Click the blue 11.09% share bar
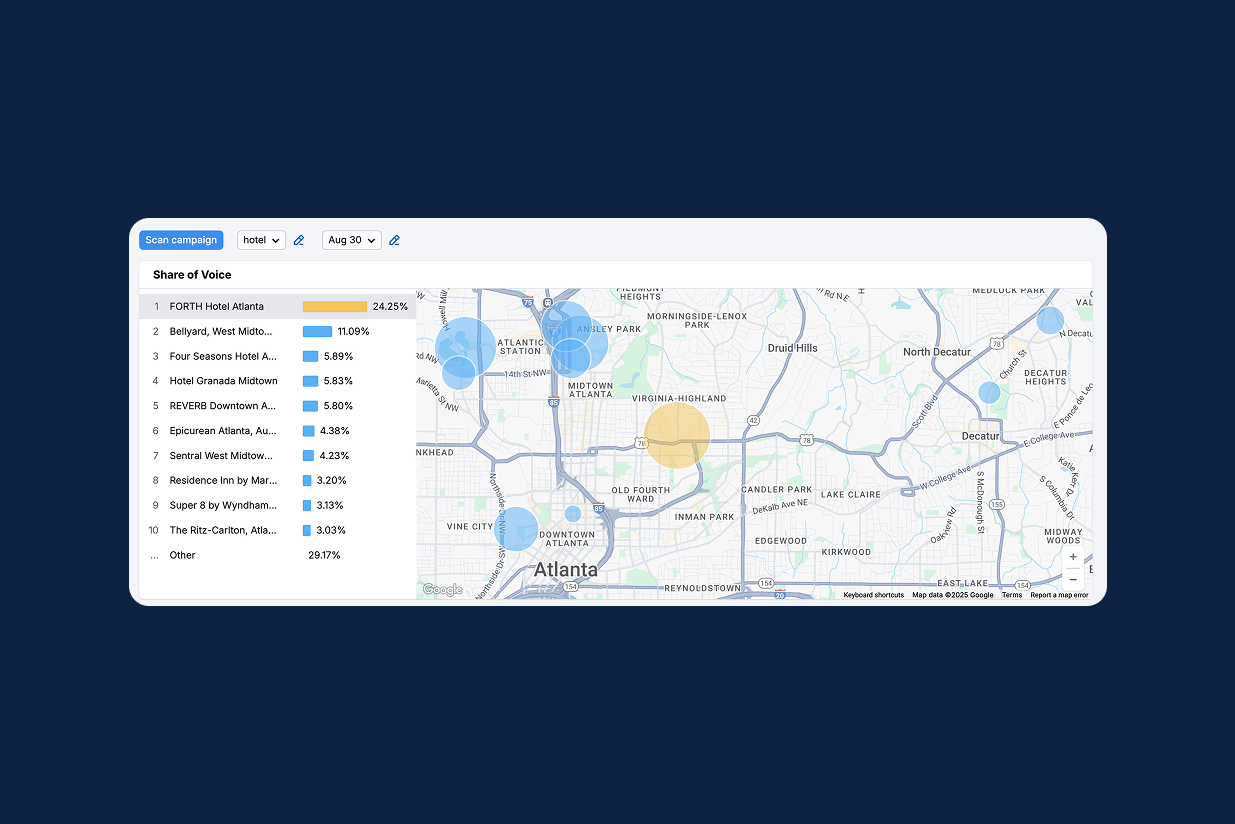The width and height of the screenshot is (1235, 824). pyautogui.click(x=317, y=331)
